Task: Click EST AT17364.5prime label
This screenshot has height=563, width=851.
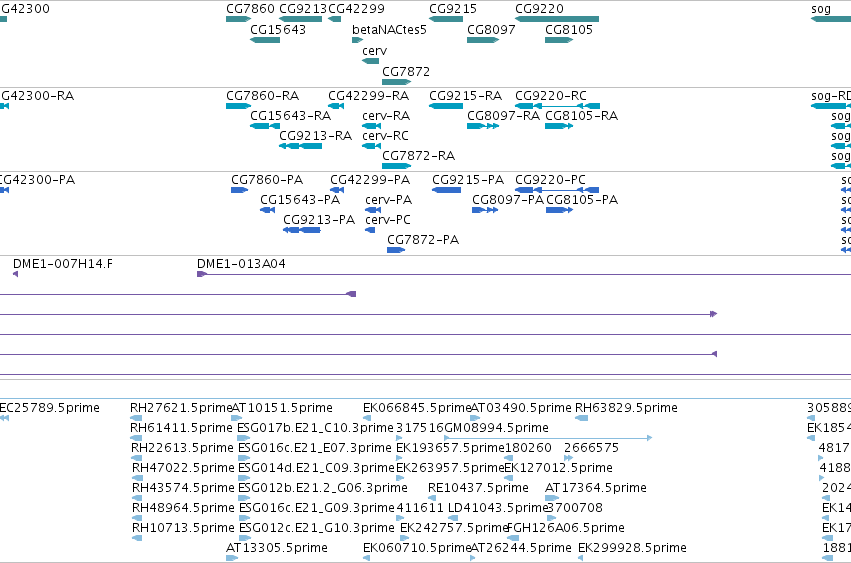Action: click(x=596, y=489)
